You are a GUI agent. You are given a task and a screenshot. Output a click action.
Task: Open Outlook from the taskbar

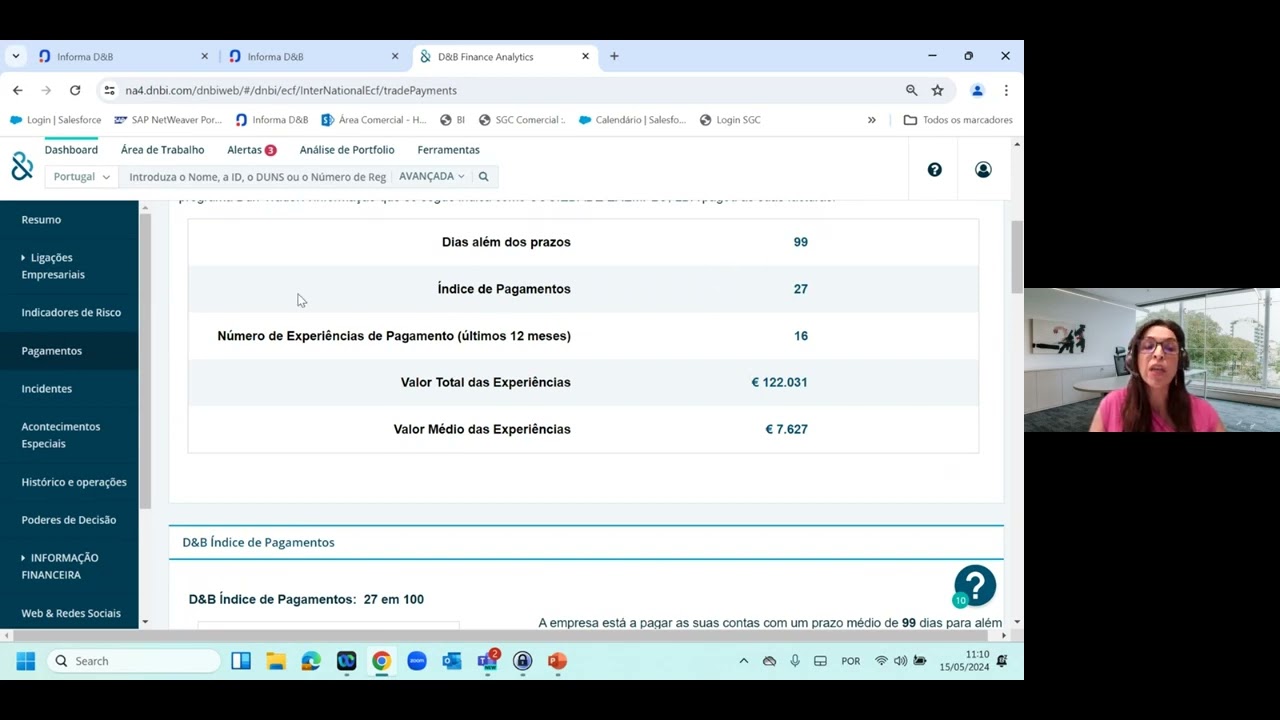(452, 661)
